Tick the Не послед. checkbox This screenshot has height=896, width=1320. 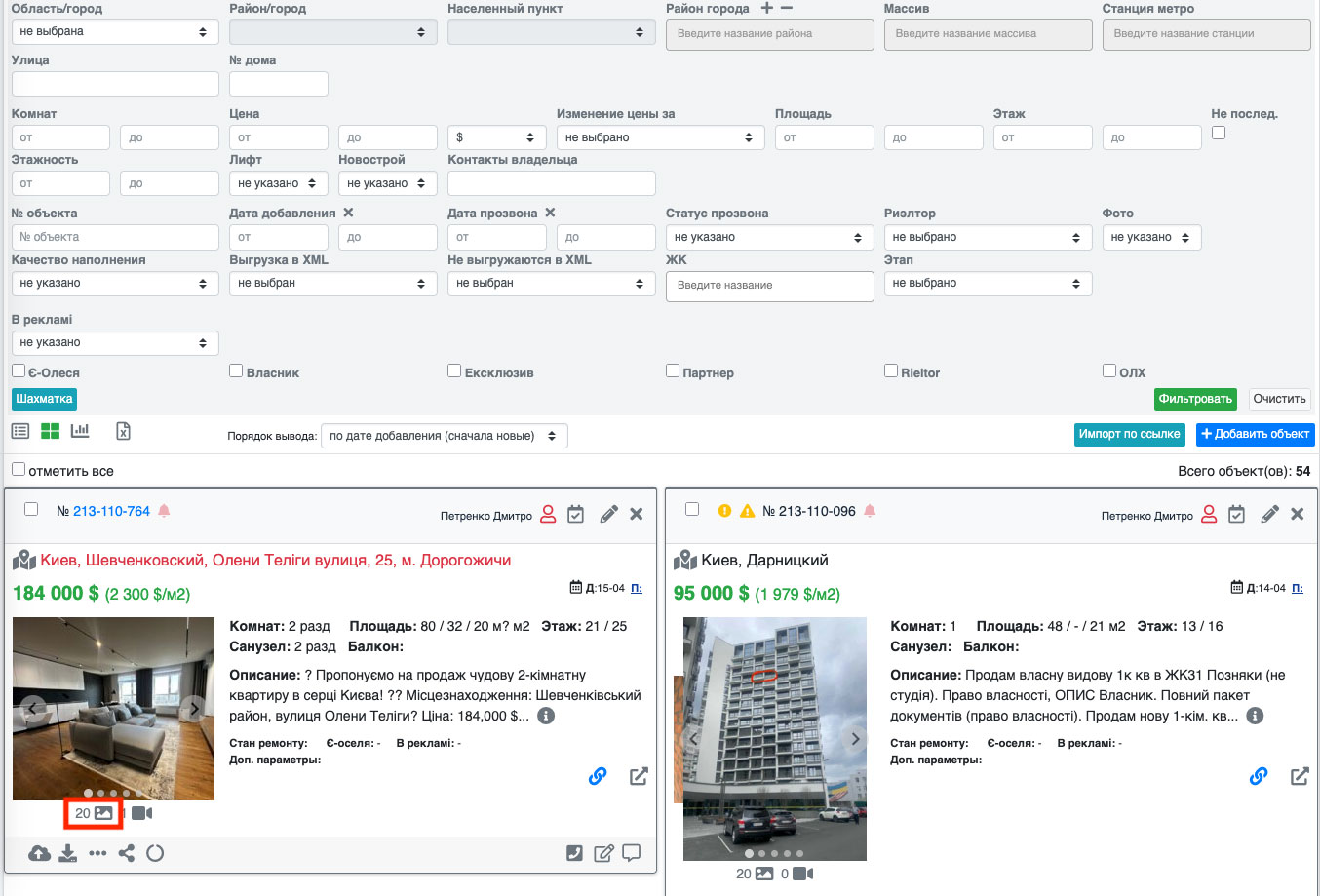1219,133
